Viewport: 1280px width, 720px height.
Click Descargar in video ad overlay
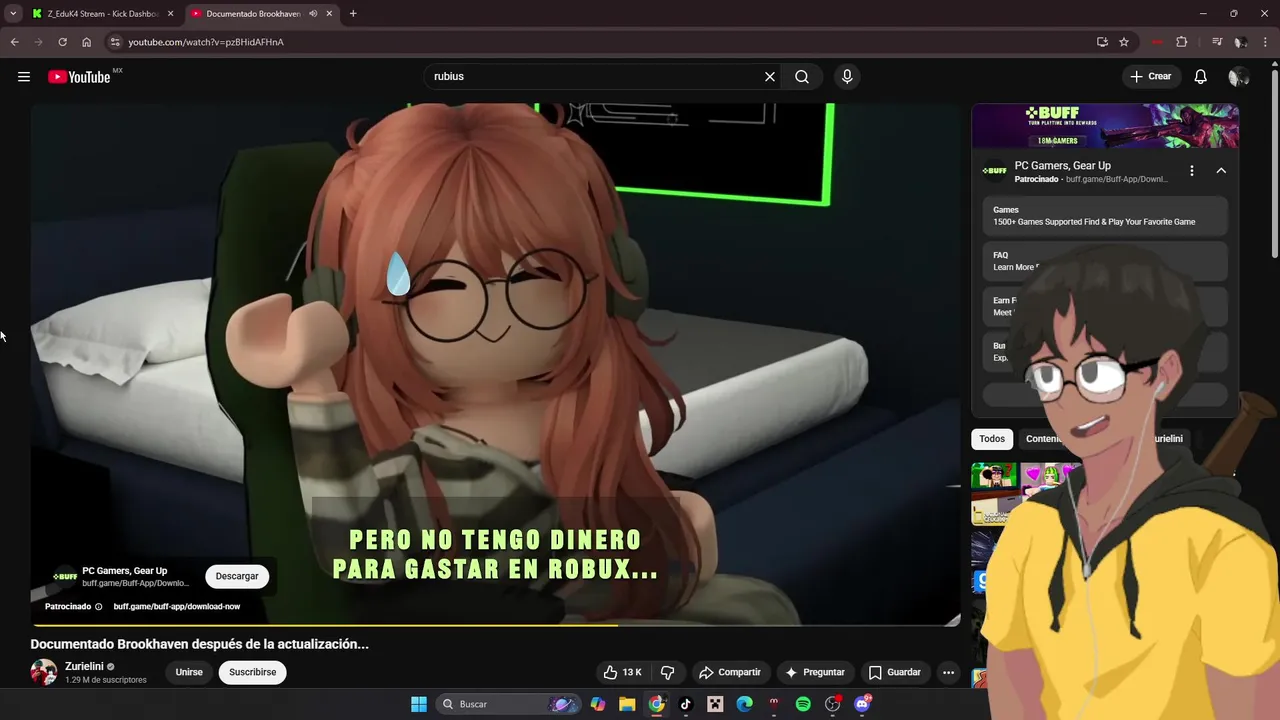pyautogui.click(x=237, y=576)
